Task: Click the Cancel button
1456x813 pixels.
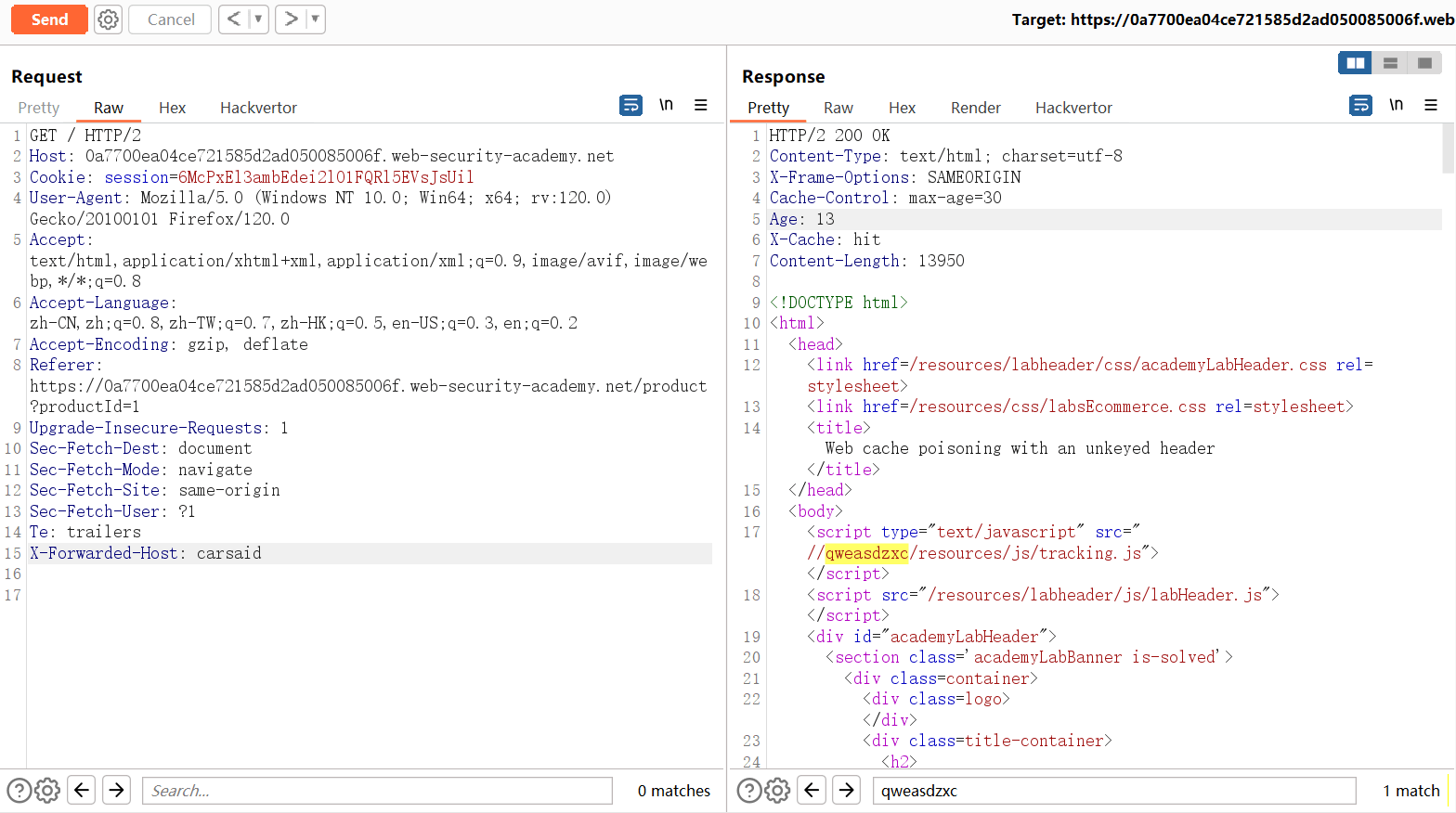Action: 171,19
